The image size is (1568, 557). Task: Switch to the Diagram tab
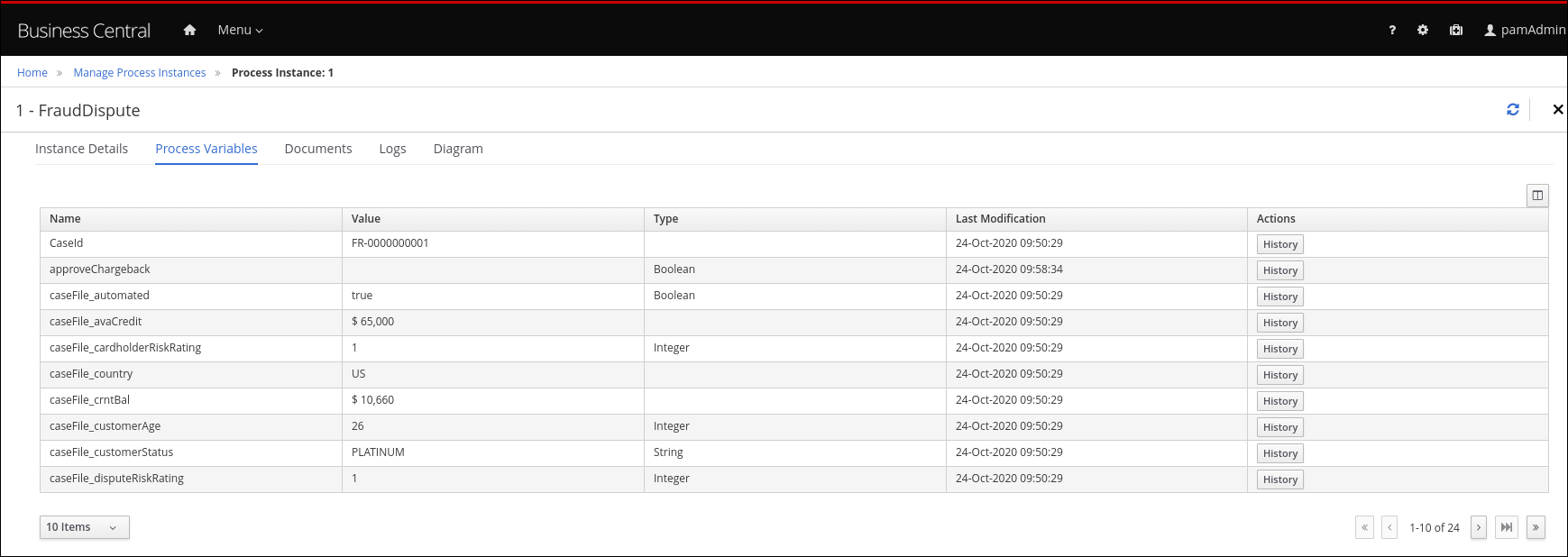click(458, 149)
